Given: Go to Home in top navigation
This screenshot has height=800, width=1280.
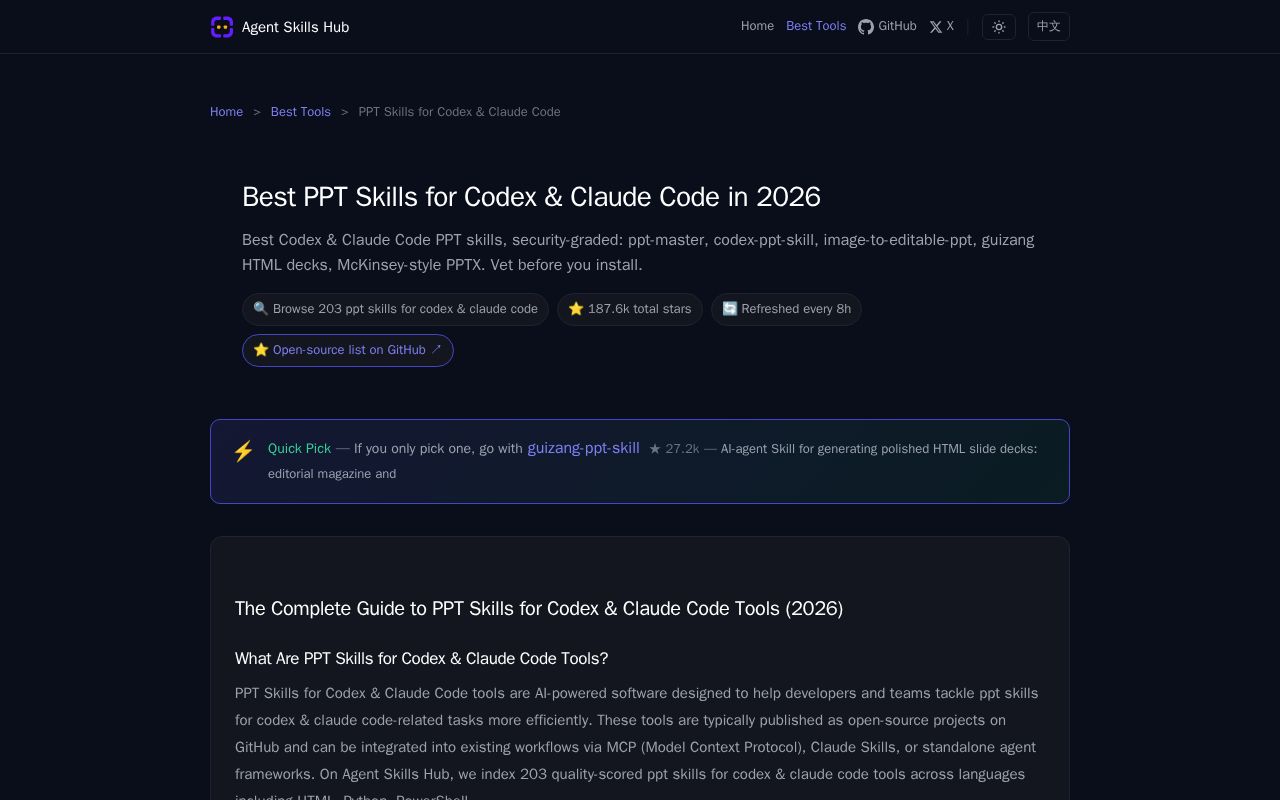Looking at the screenshot, I should click(757, 26).
